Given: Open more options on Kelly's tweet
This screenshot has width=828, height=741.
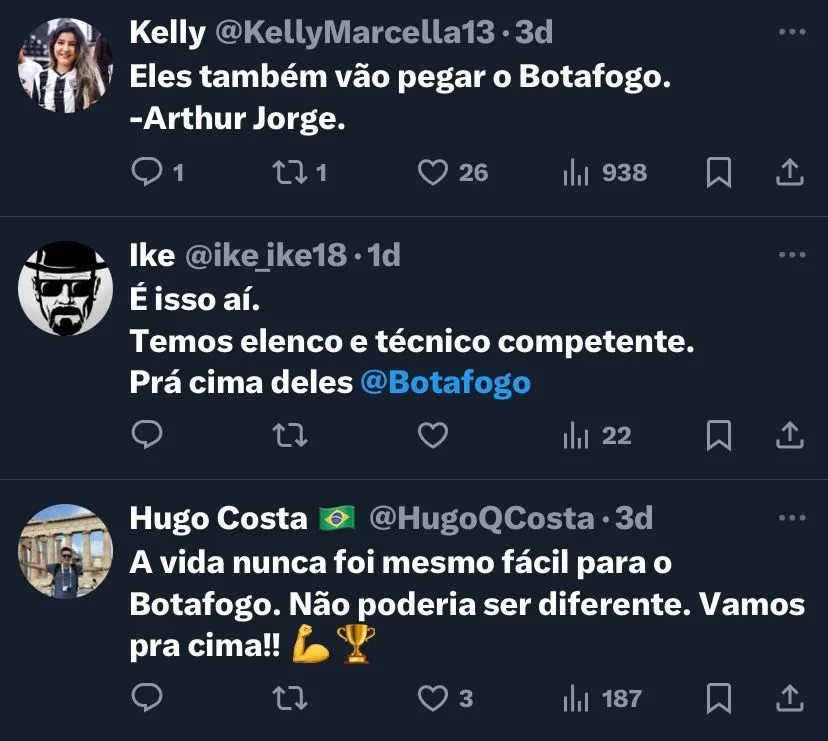Looking at the screenshot, I should click(x=791, y=33).
